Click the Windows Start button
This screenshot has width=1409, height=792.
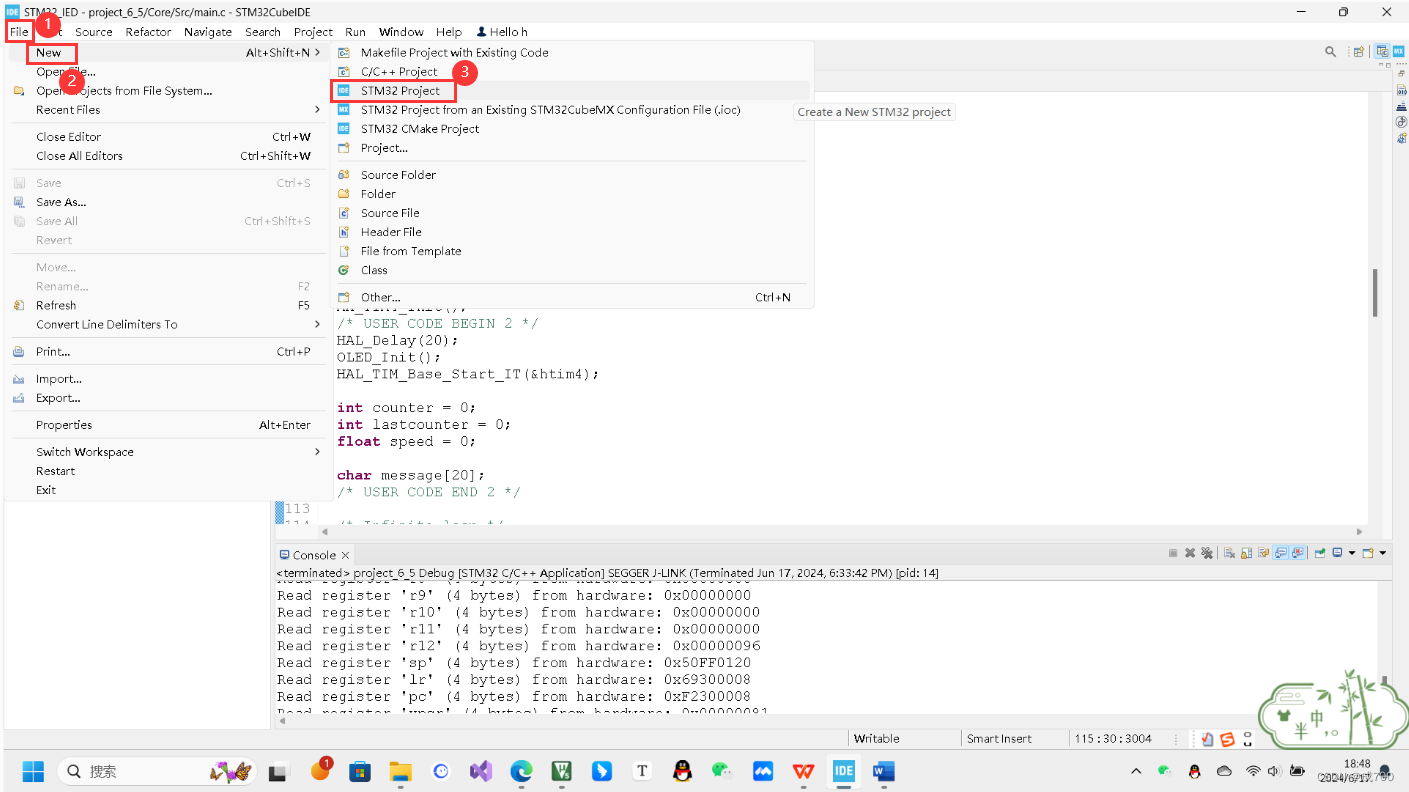33,771
